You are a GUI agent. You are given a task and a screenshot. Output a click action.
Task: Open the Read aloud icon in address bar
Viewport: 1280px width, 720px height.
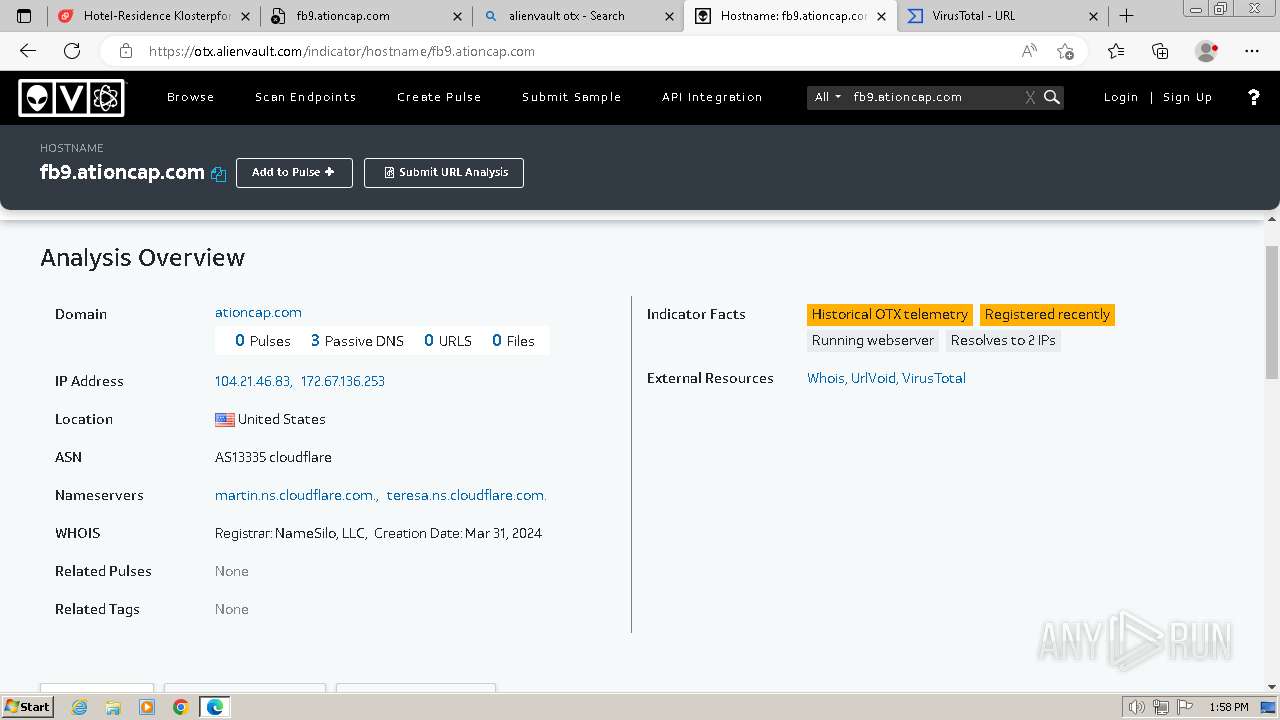(x=1029, y=51)
